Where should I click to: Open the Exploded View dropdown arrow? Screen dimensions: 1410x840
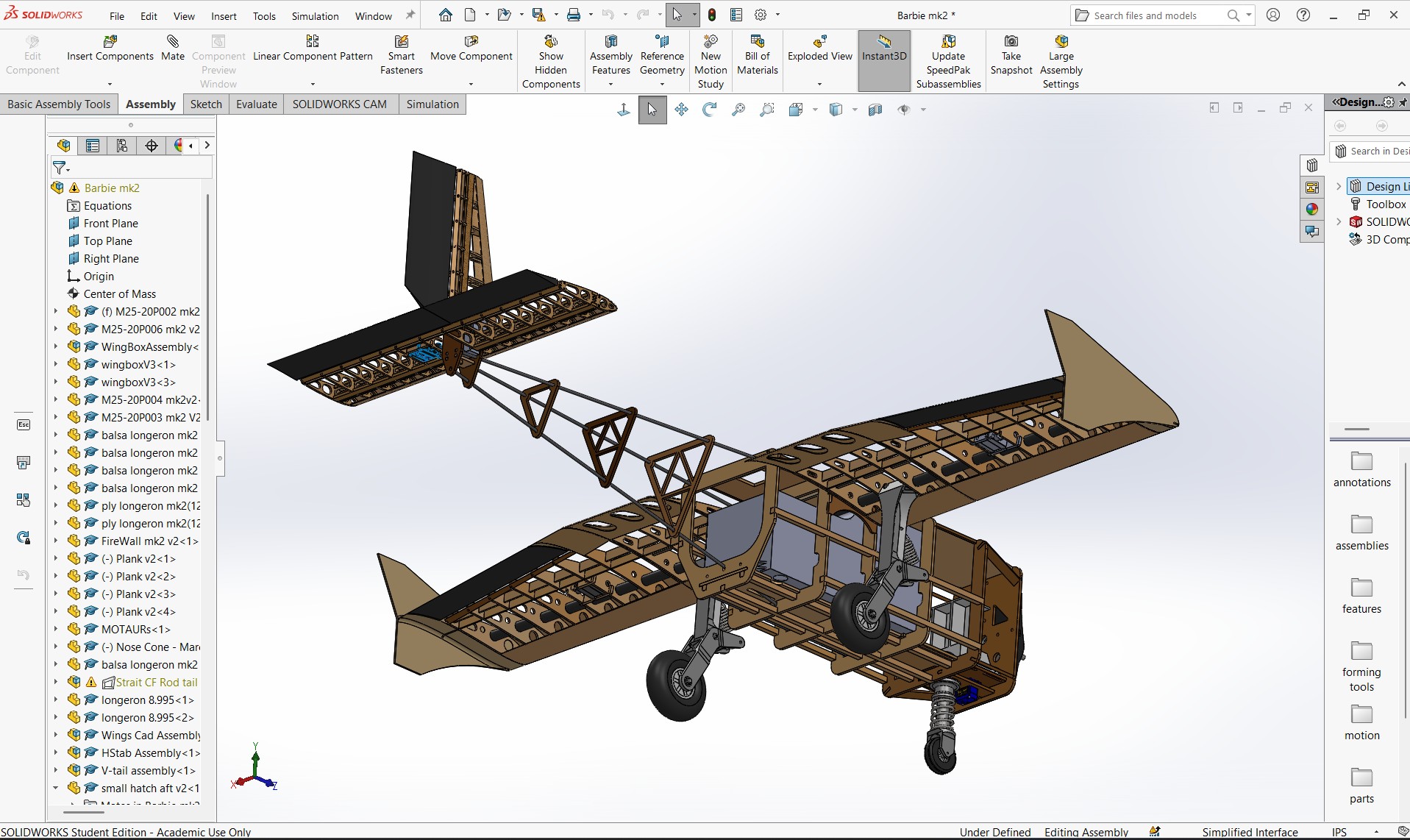(x=819, y=84)
